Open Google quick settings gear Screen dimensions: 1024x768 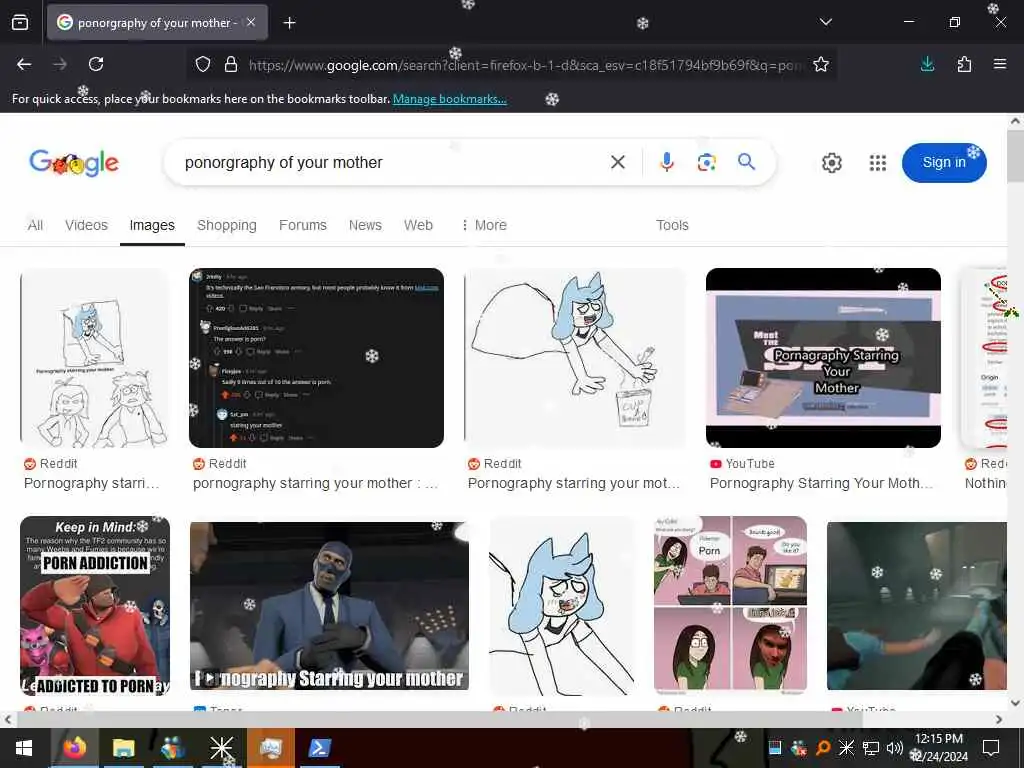(x=831, y=163)
